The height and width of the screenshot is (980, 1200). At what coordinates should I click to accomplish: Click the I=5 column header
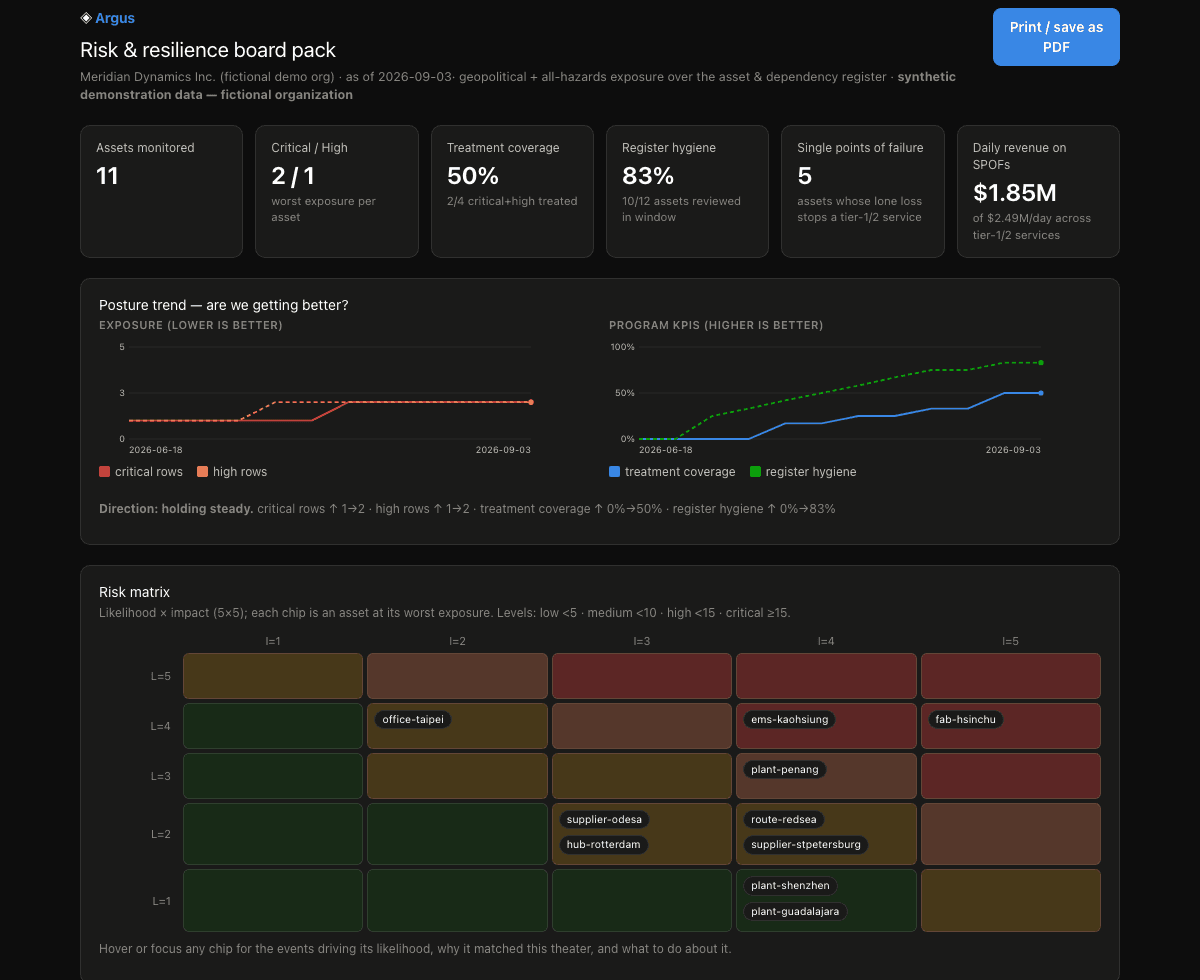coord(1010,641)
